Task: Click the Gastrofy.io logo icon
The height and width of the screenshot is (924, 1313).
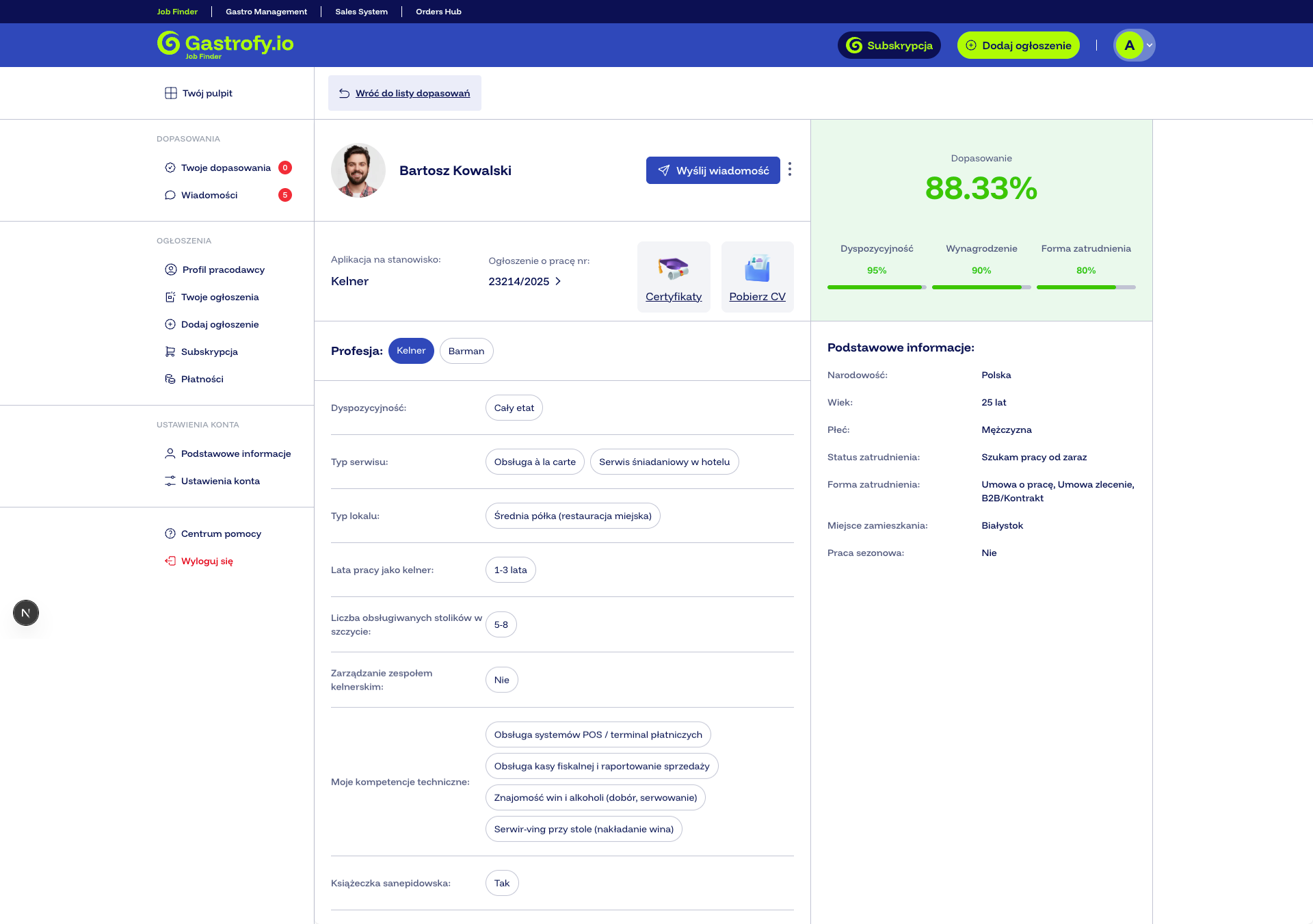Action: [x=168, y=43]
